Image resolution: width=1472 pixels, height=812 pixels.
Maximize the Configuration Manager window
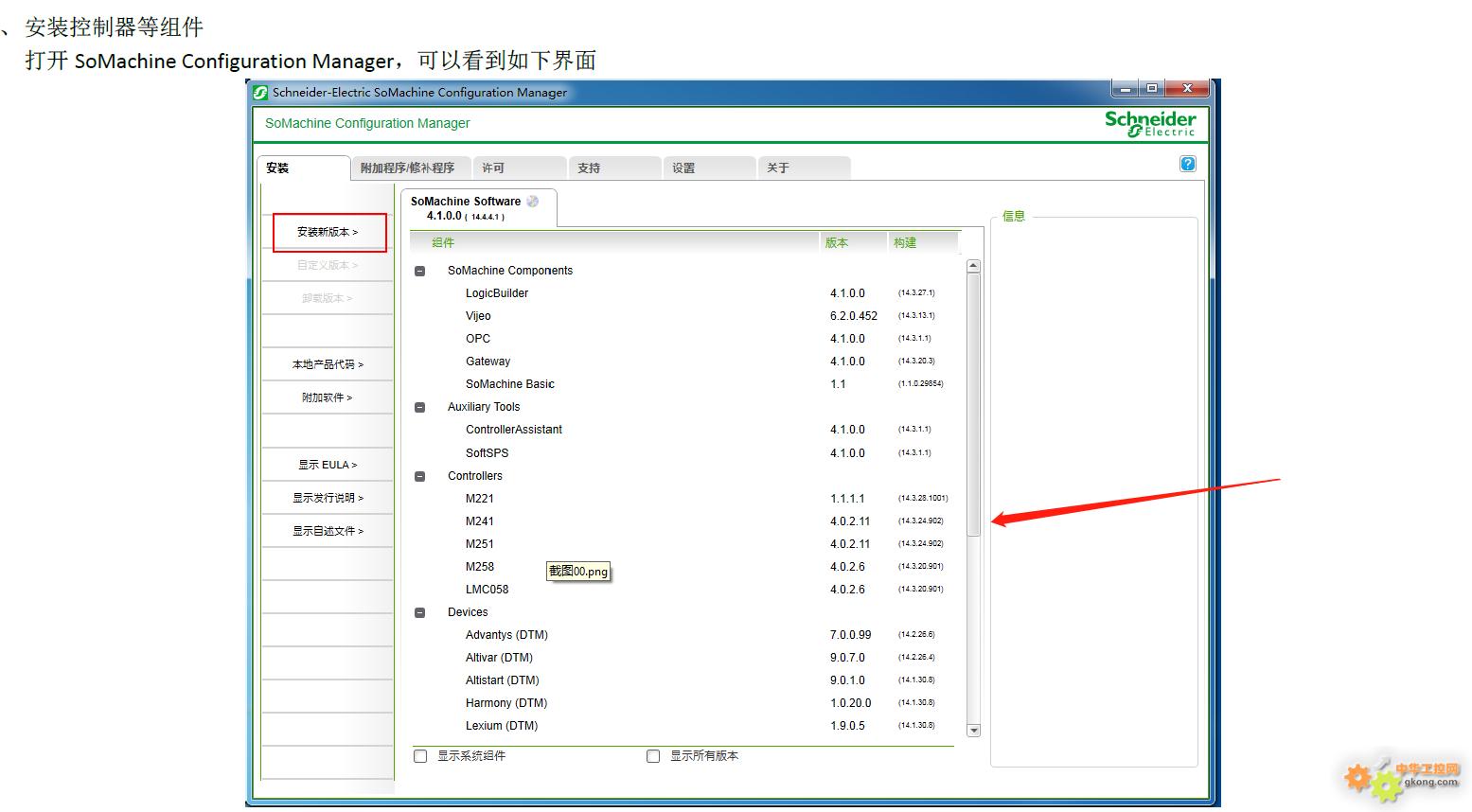pyautogui.click(x=1151, y=89)
